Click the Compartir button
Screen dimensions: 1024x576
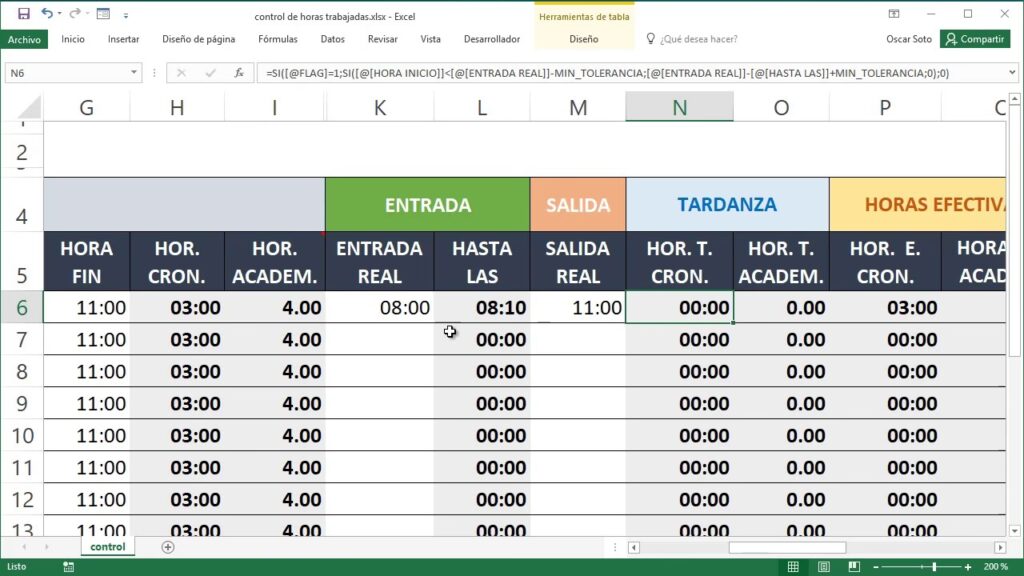pyautogui.click(x=975, y=39)
